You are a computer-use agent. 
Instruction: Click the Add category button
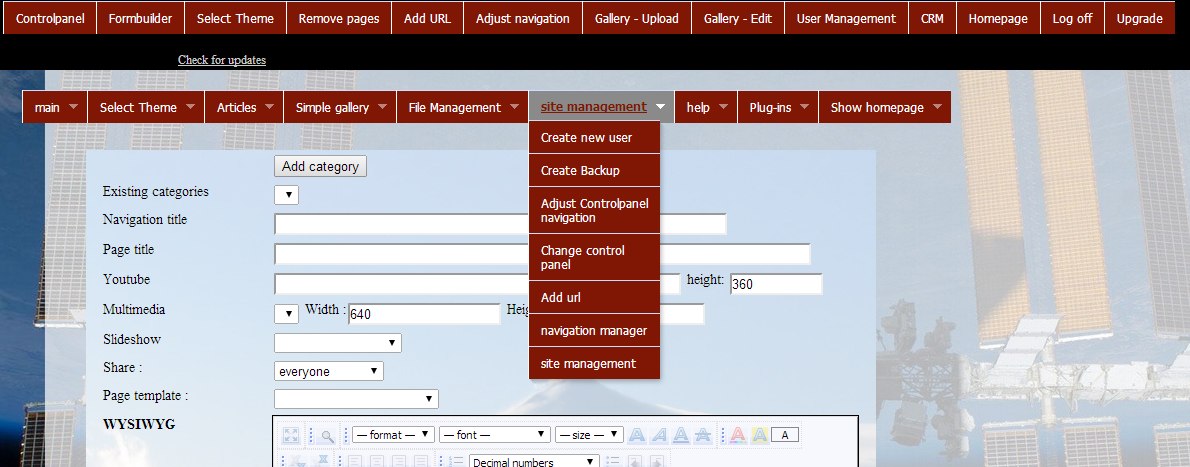320,166
